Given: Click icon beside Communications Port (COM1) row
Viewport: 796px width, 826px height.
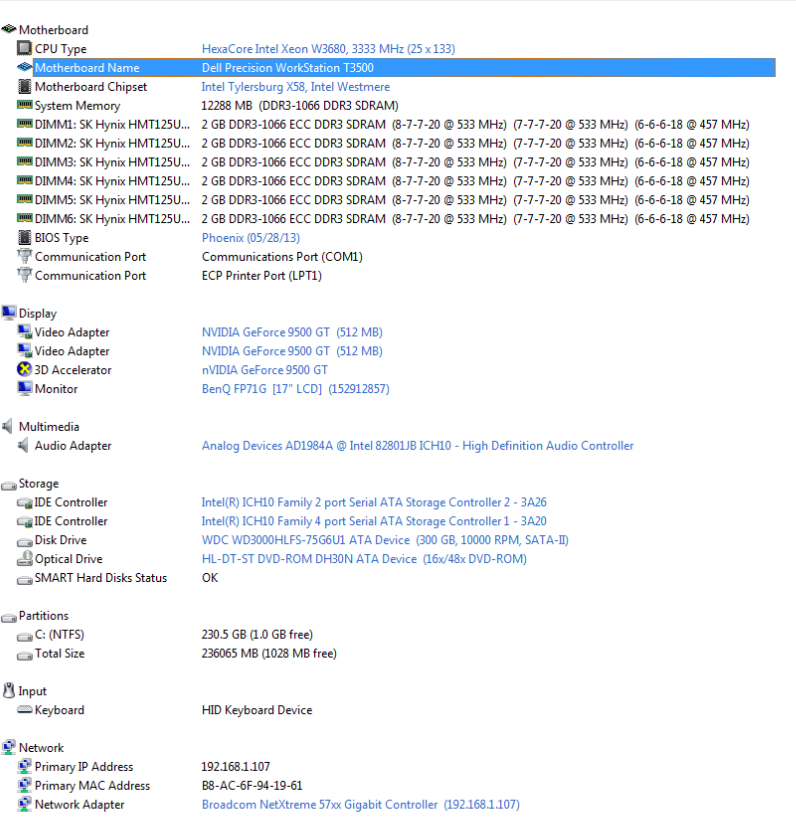Looking at the screenshot, I should click(24, 257).
